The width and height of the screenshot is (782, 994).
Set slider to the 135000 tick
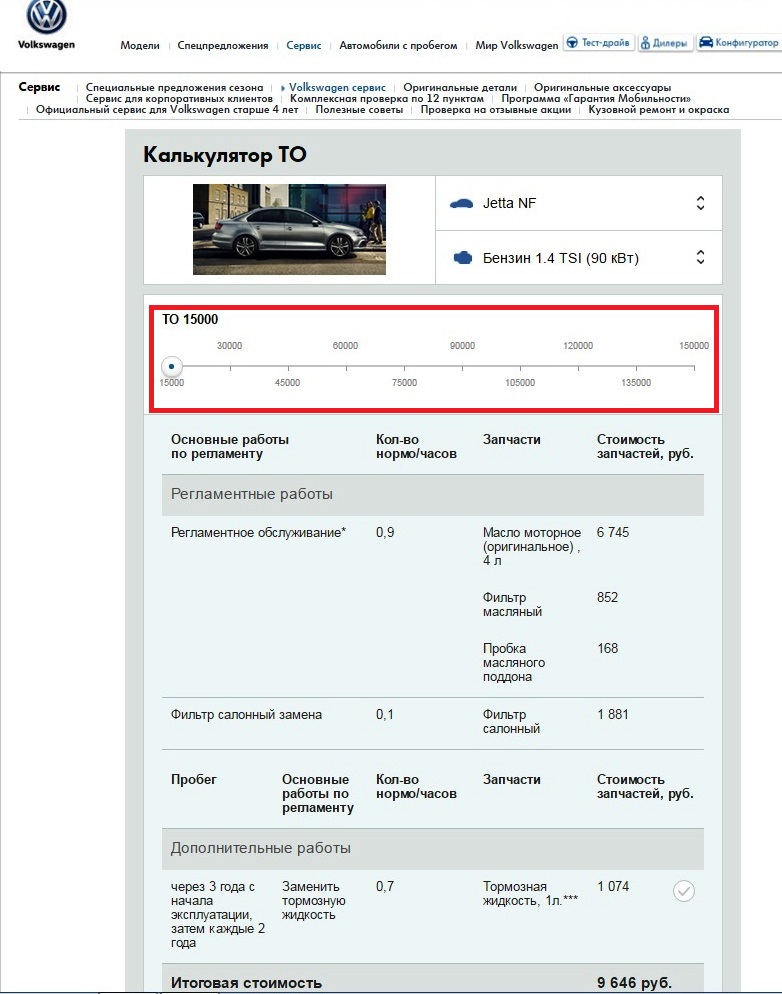636,366
